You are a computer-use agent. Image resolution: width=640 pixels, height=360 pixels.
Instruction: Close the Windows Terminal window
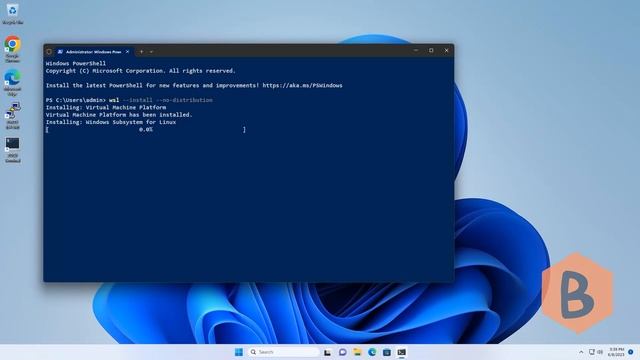tap(446, 51)
